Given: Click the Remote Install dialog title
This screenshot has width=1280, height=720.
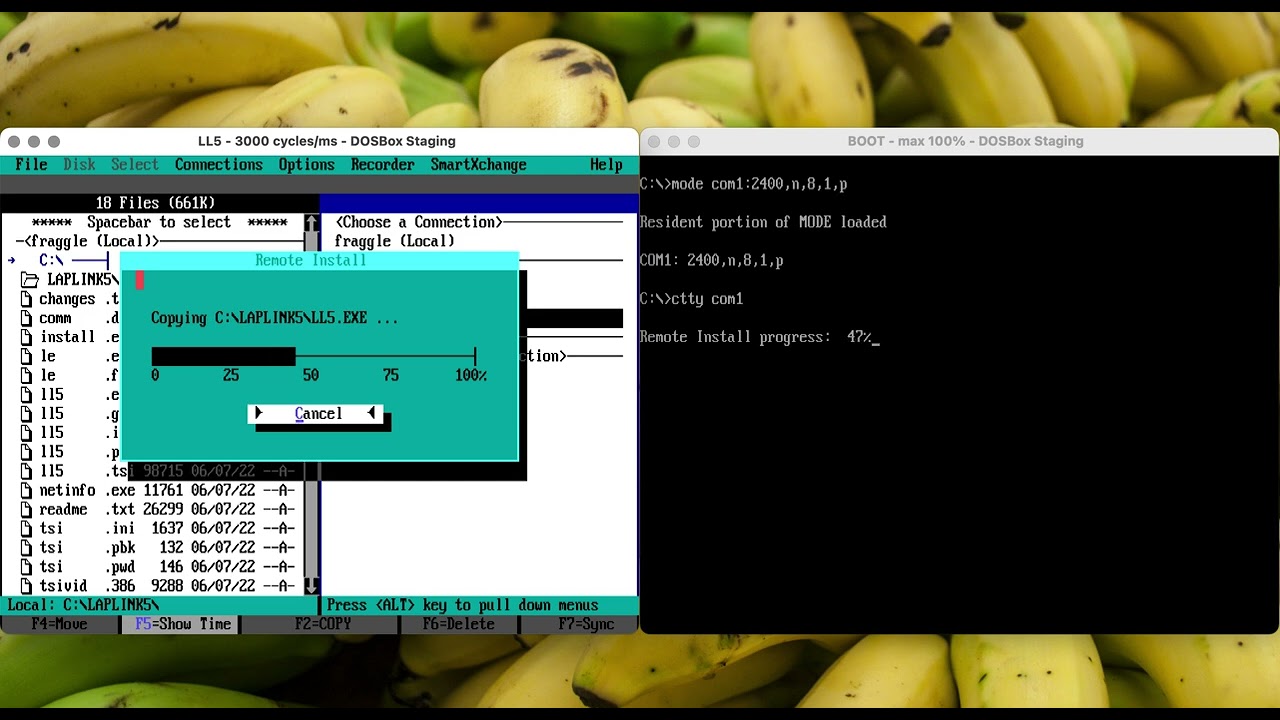Looking at the screenshot, I should point(310,261).
